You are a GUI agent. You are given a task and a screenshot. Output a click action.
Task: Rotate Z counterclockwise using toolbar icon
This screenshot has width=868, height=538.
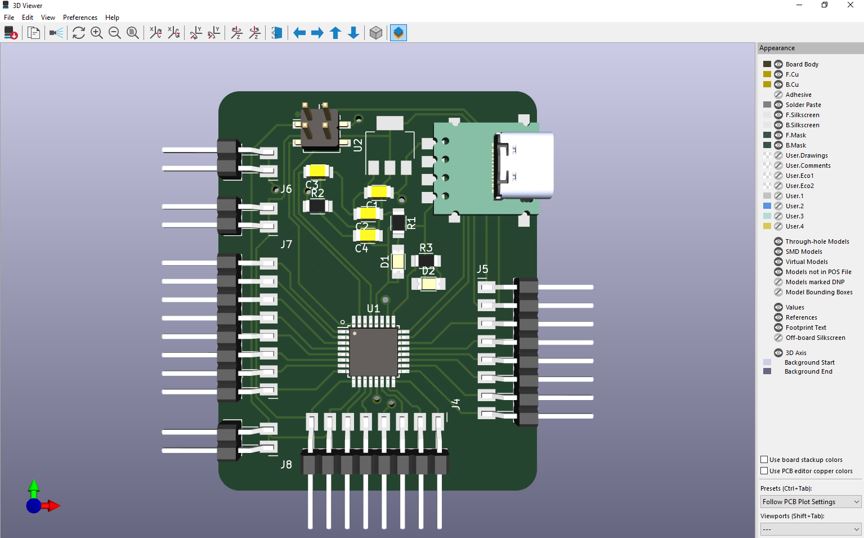click(x=254, y=33)
